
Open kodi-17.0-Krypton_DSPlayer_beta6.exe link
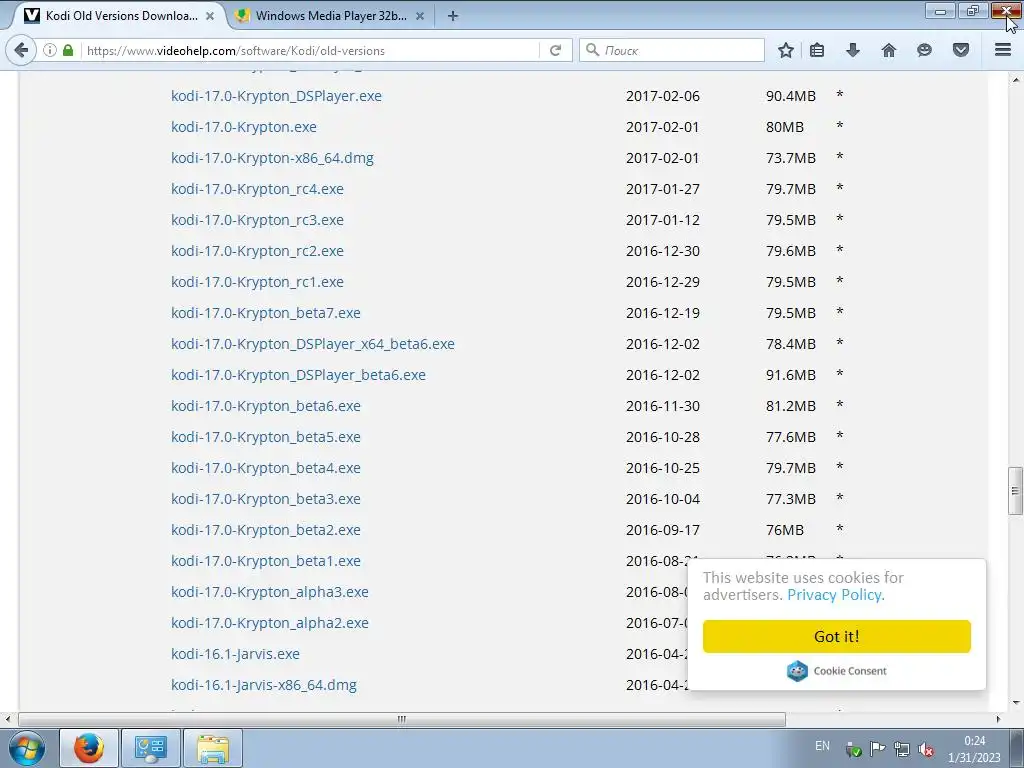298,375
